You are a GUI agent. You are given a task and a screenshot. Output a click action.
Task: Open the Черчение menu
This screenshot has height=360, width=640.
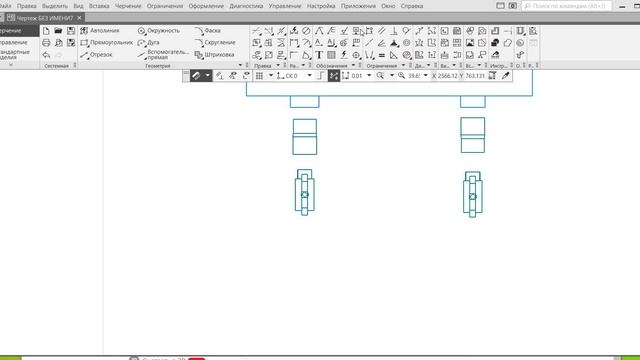128,6
